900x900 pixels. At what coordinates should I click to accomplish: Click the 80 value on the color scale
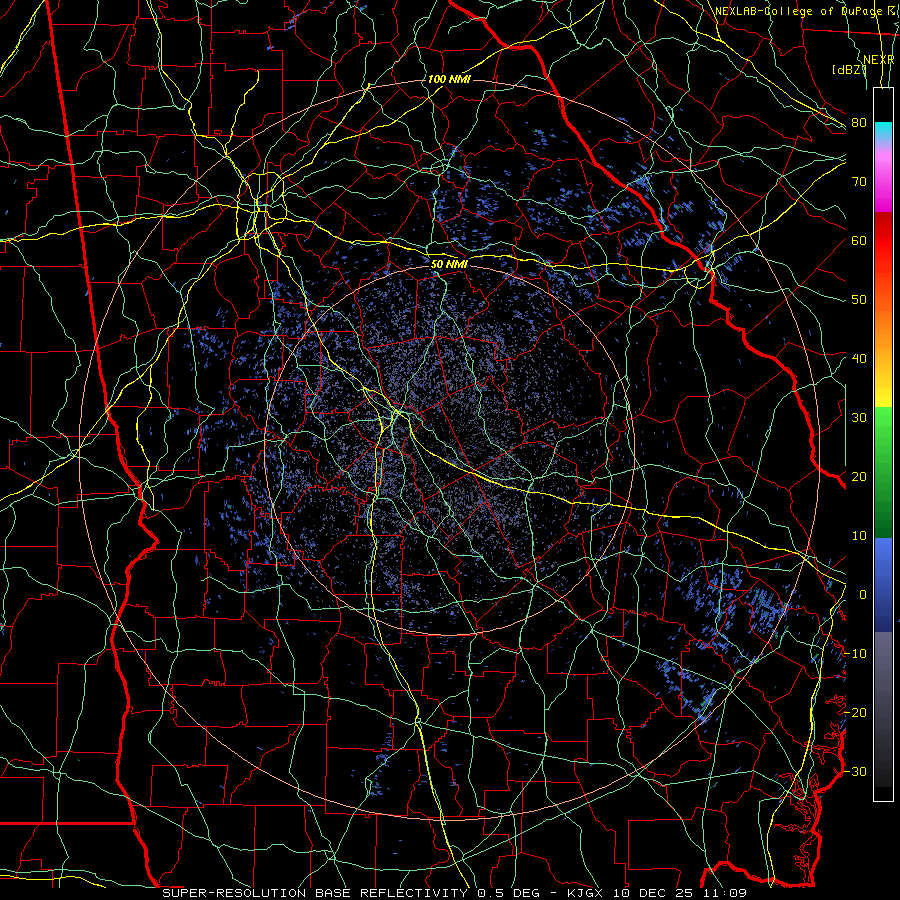(x=859, y=122)
